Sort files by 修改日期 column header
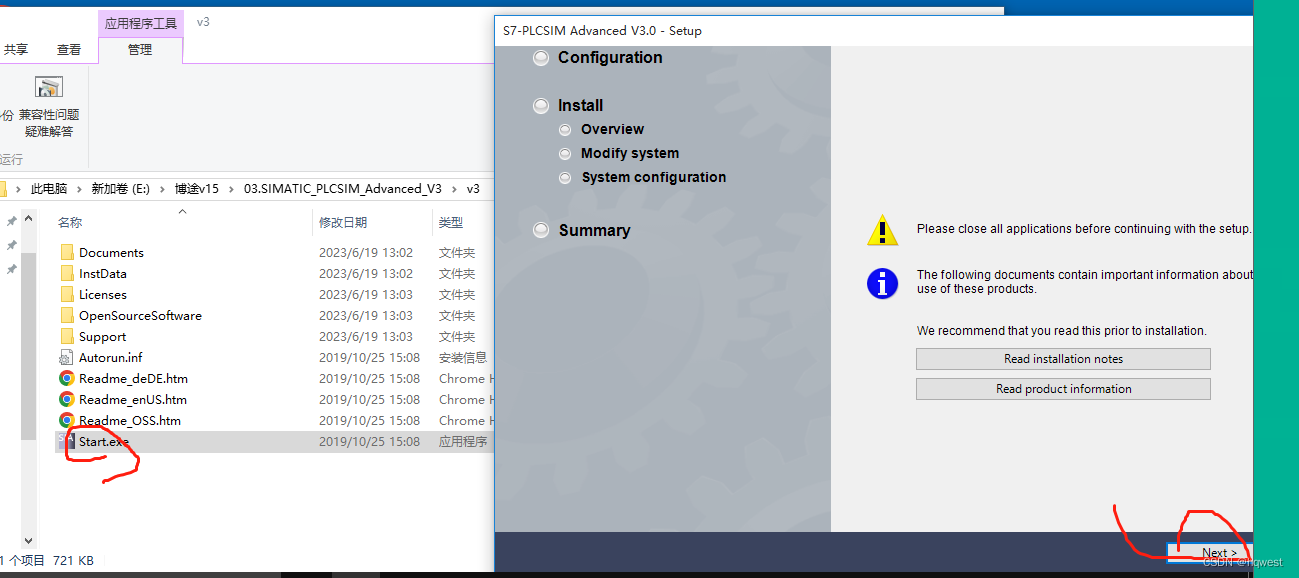The image size is (1299, 578). pyautogui.click(x=343, y=222)
